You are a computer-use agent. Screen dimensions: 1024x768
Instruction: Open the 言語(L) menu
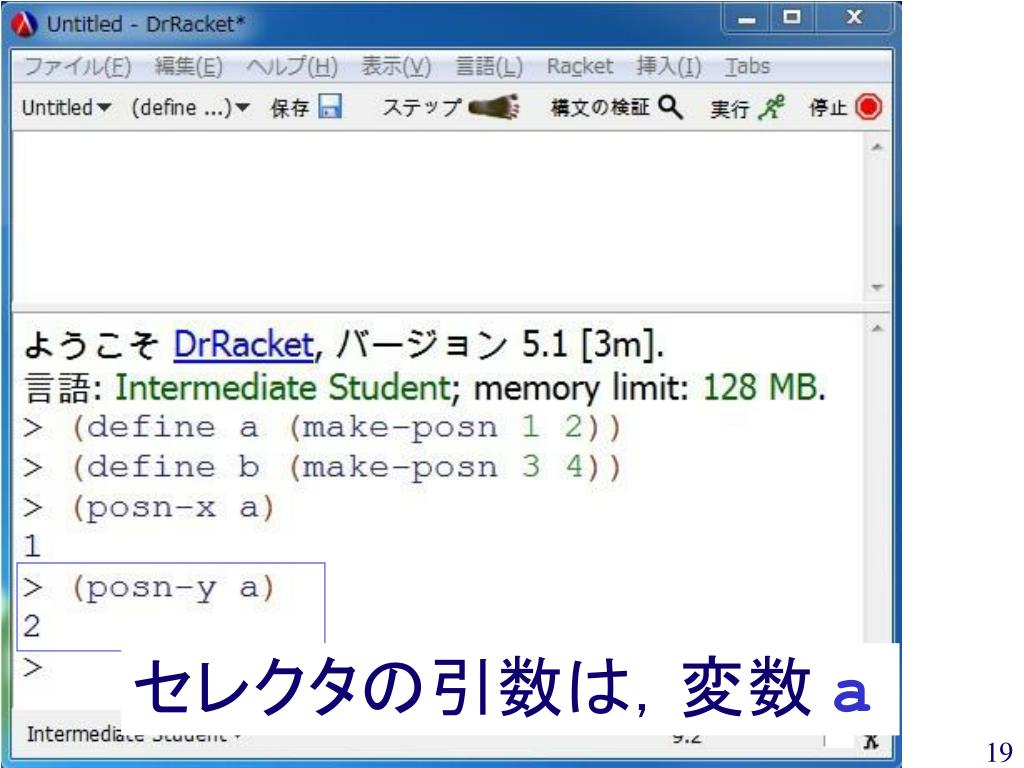click(x=488, y=66)
